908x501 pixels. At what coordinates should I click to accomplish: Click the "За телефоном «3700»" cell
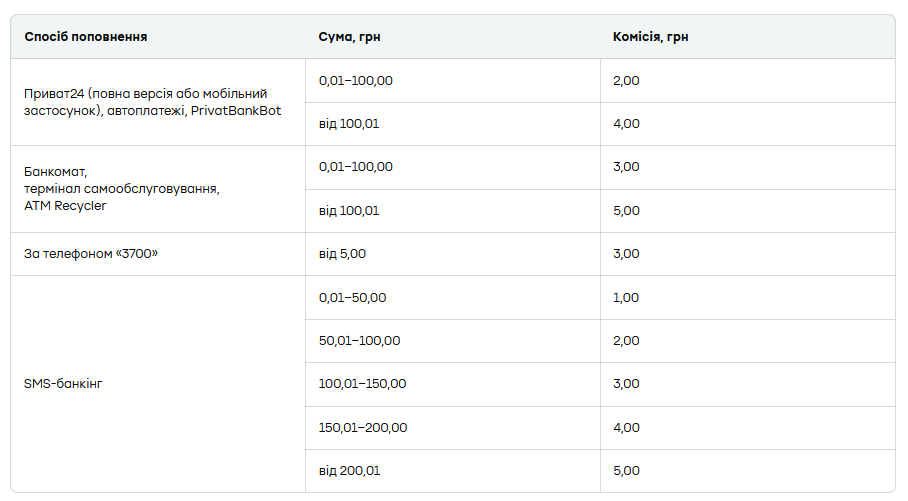point(92,254)
